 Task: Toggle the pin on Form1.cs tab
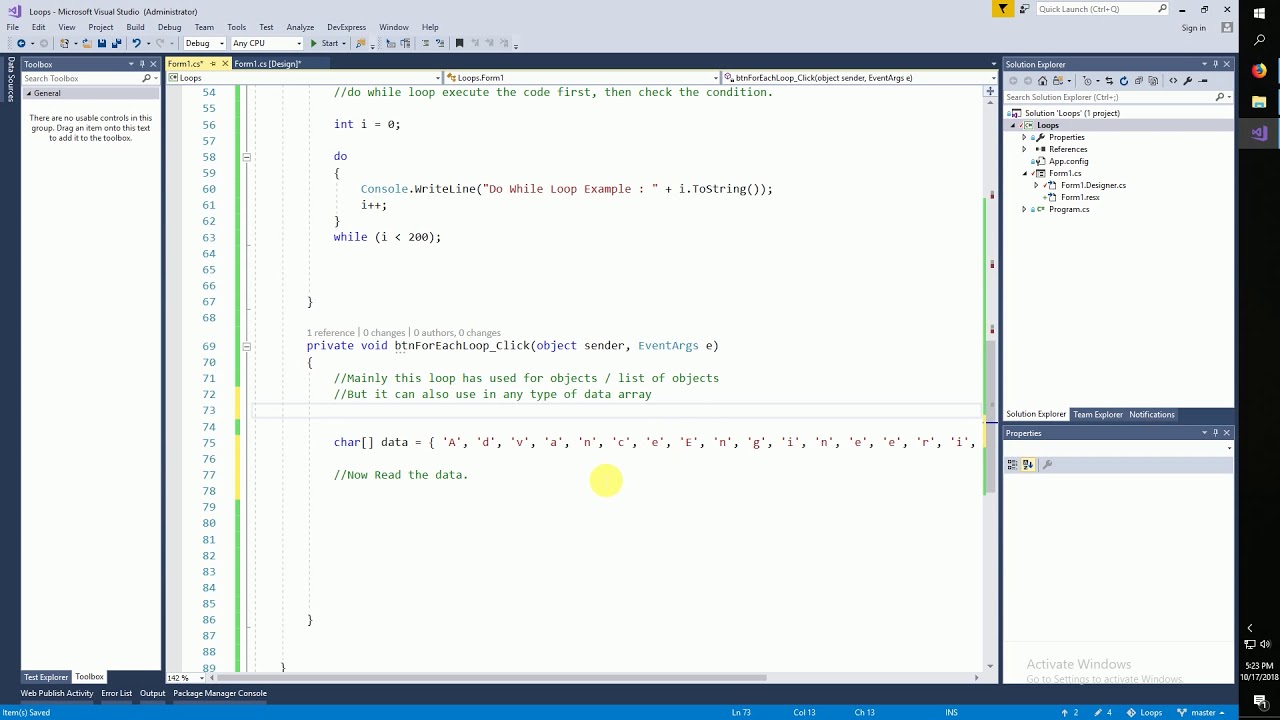[x=212, y=64]
